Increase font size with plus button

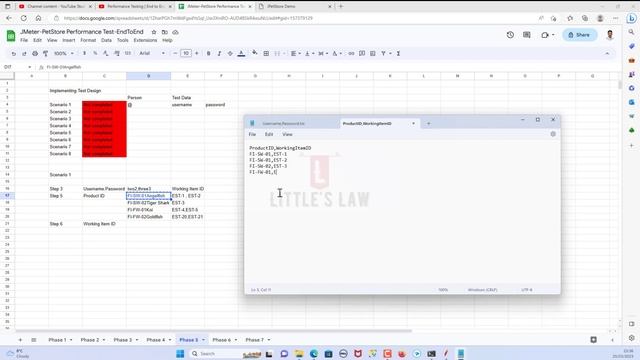click(197, 53)
